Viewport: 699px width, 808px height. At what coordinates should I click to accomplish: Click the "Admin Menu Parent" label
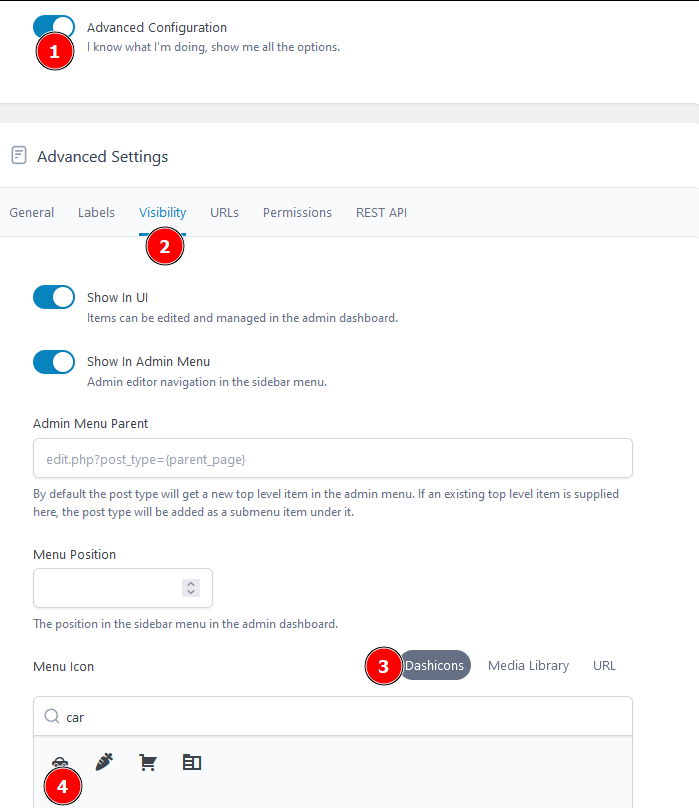pos(90,423)
